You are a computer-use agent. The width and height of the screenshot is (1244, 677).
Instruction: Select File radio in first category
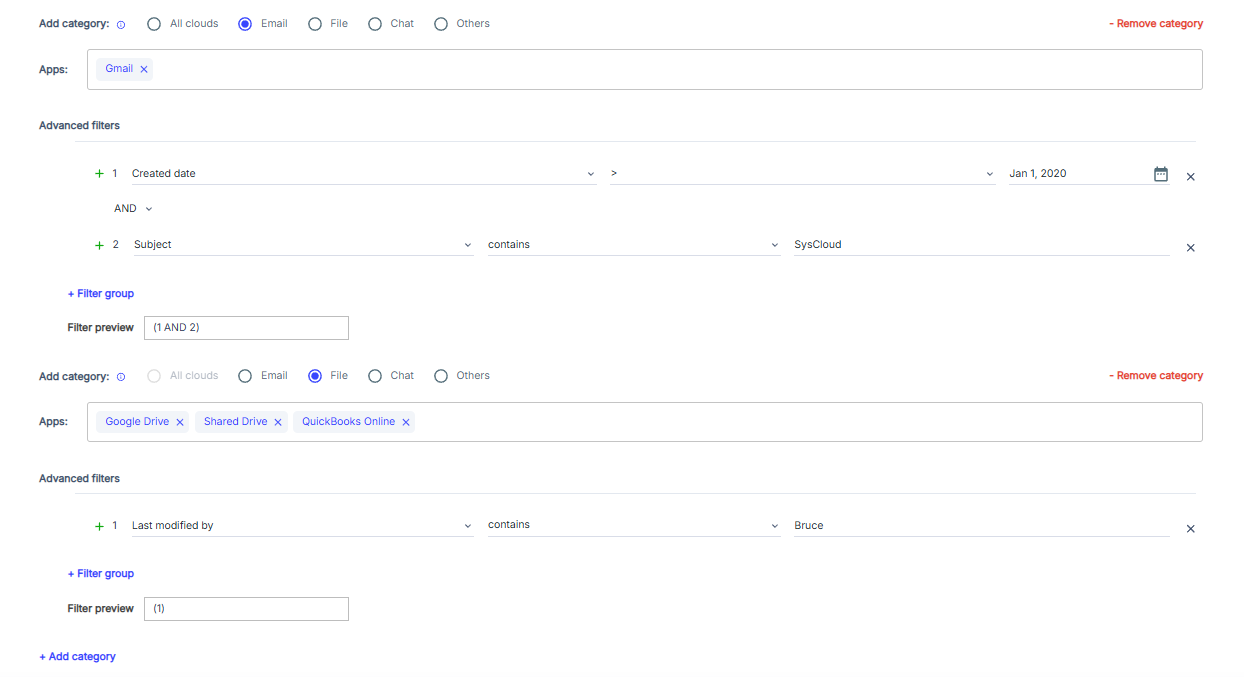[315, 24]
